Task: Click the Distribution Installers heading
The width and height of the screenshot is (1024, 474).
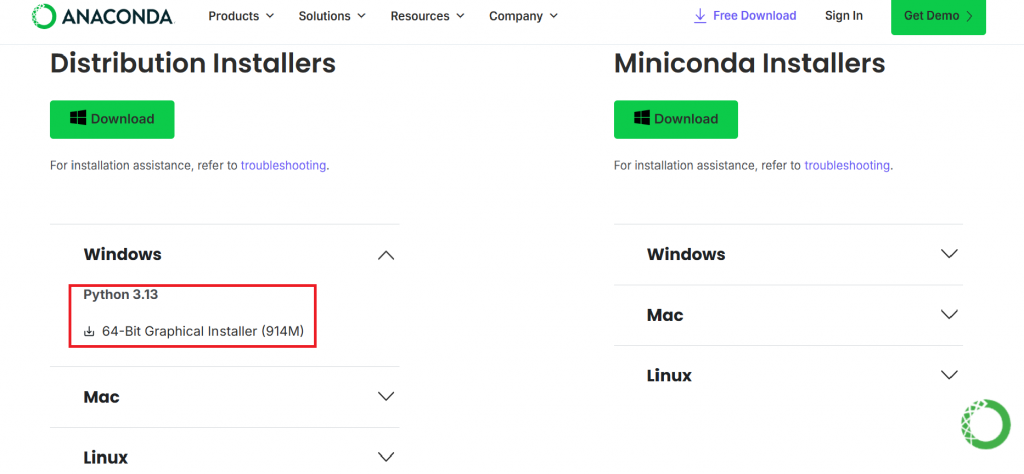Action: point(193,64)
